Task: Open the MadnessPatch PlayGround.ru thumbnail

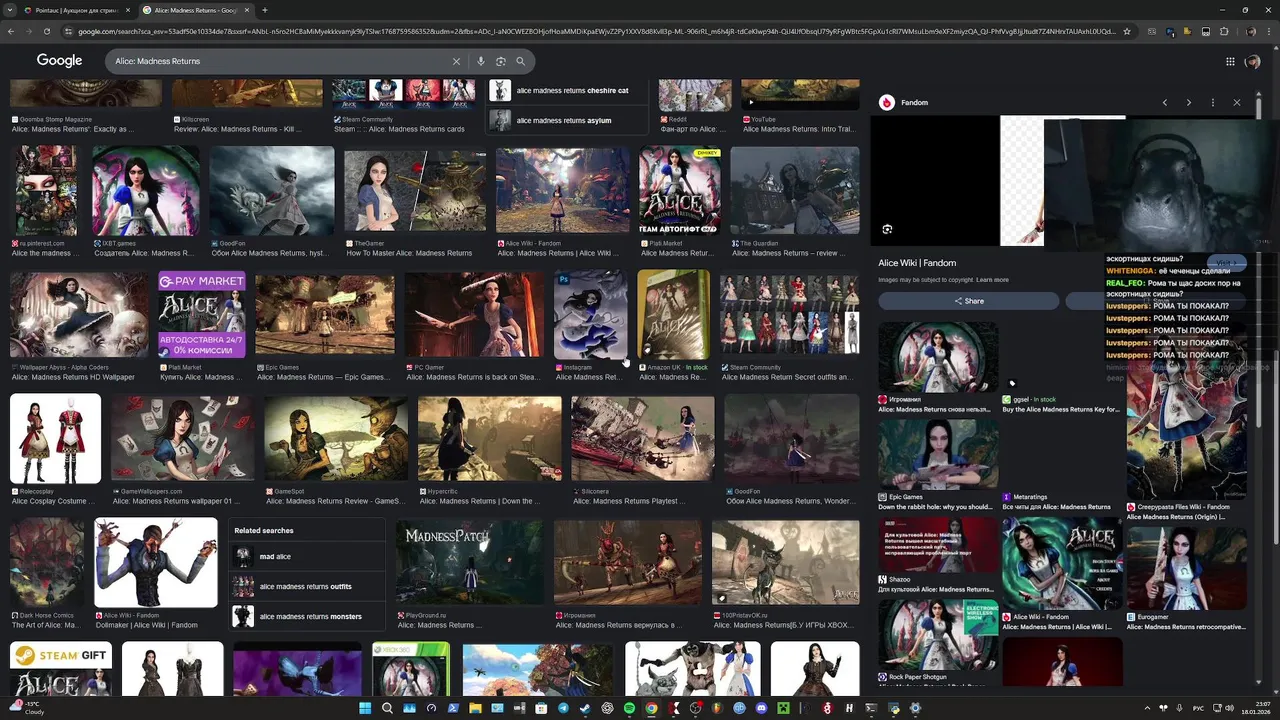Action: pos(470,563)
